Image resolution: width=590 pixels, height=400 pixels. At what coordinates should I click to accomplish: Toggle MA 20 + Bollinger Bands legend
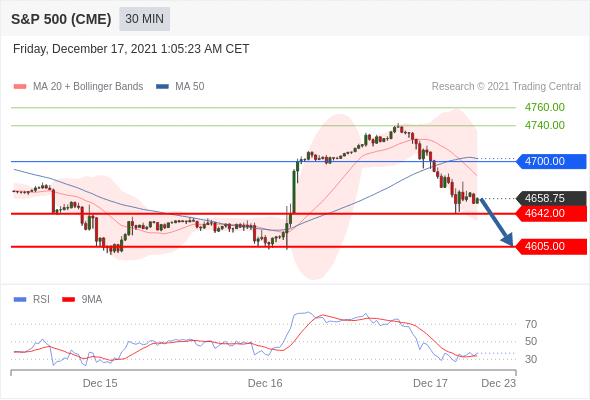pyautogui.click(x=78, y=87)
